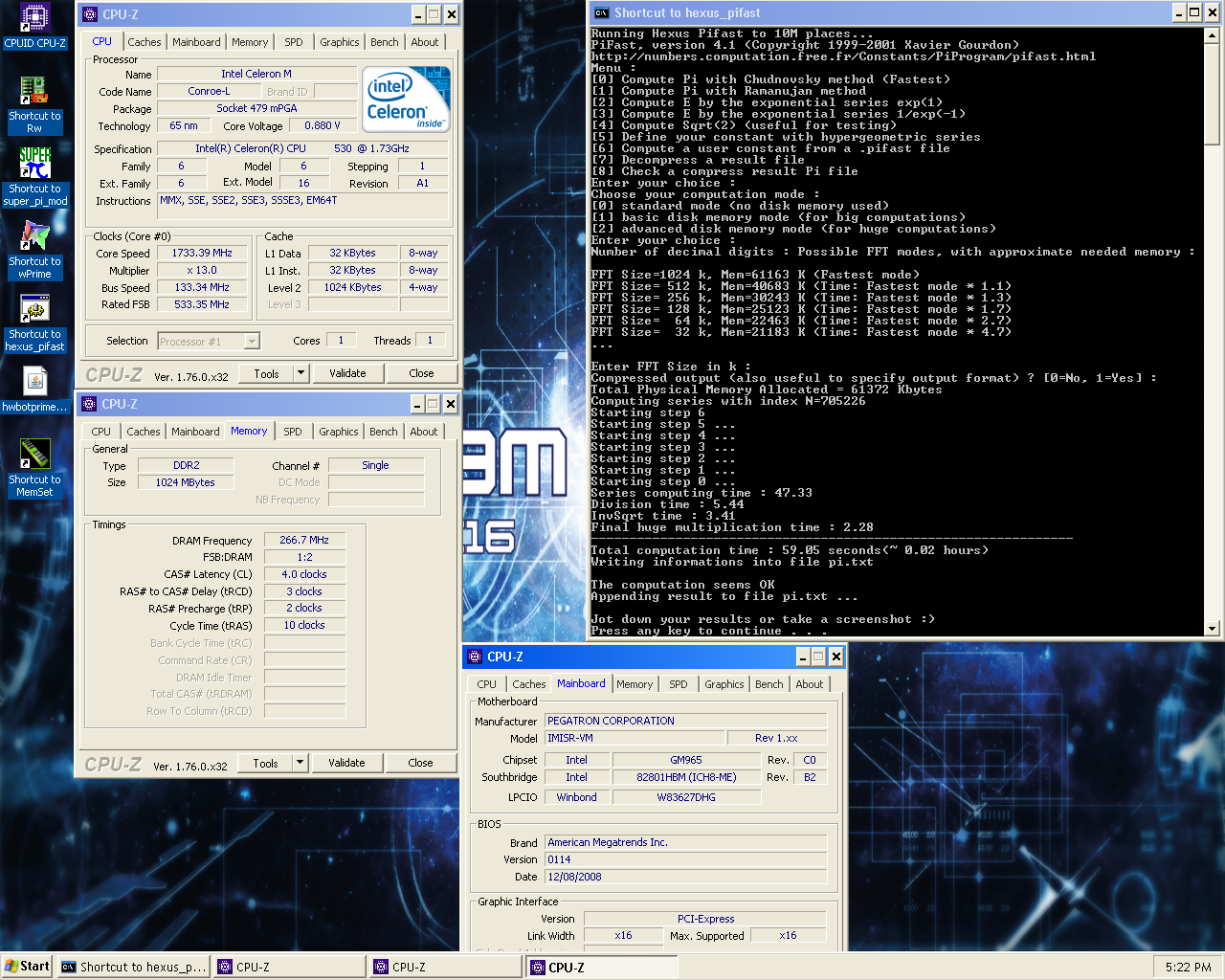
Task: Launch the MemSet desktop shortcut
Action: (x=34, y=468)
